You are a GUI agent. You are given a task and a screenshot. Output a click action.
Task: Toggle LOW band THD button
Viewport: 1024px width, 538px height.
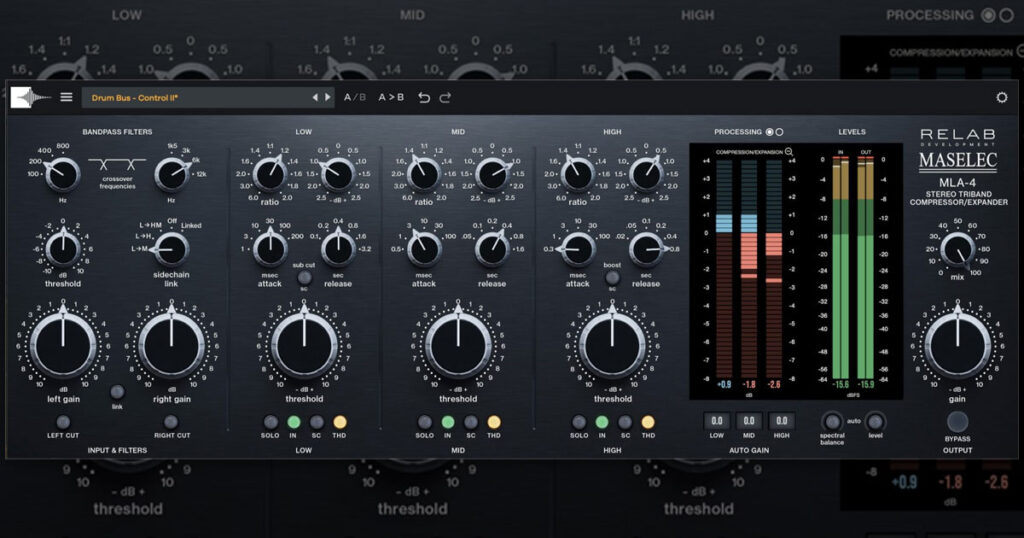[x=340, y=422]
